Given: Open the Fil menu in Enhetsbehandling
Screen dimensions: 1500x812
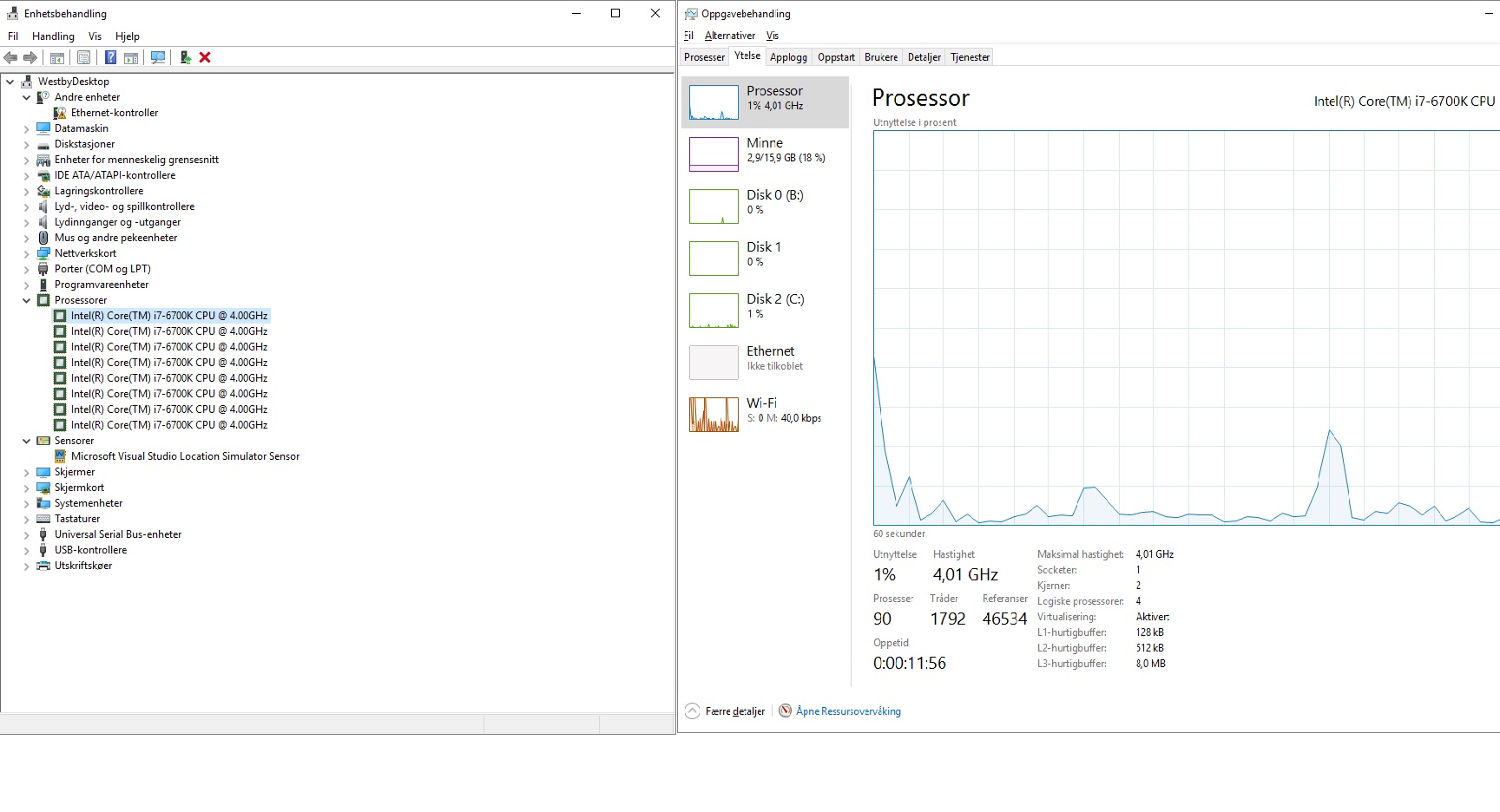Looking at the screenshot, I should point(13,36).
